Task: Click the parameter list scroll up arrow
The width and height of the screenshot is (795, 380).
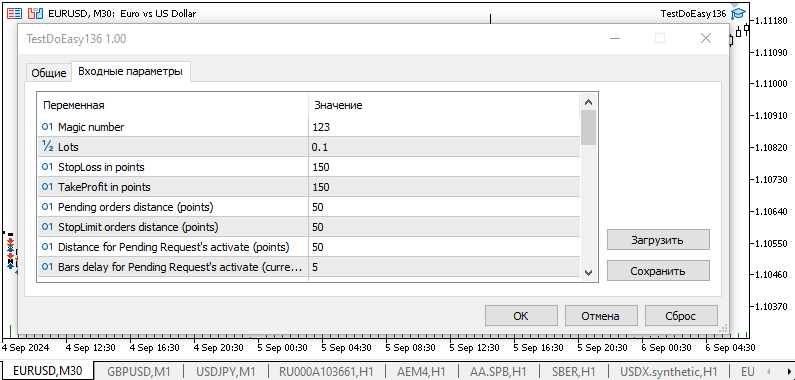Action: pyautogui.click(x=588, y=102)
